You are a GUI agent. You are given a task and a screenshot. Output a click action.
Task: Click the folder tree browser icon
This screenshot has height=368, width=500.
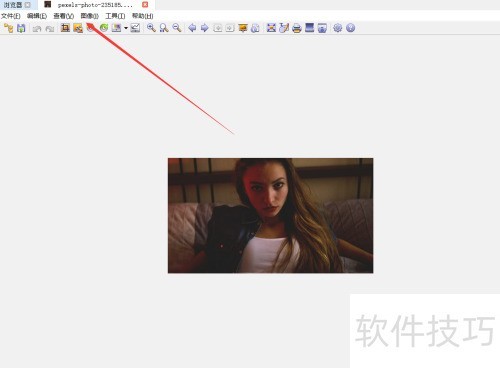tap(8, 28)
